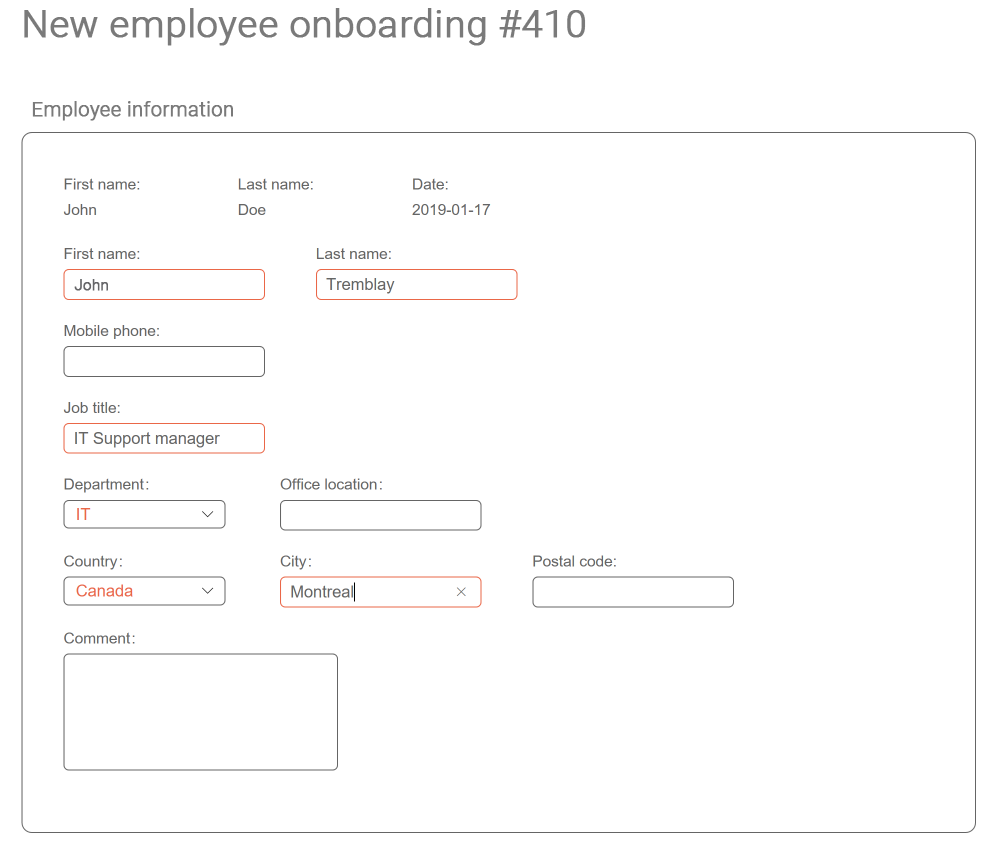This screenshot has height=851, width=988.
Task: Click the Job title label
Action: tap(92, 408)
